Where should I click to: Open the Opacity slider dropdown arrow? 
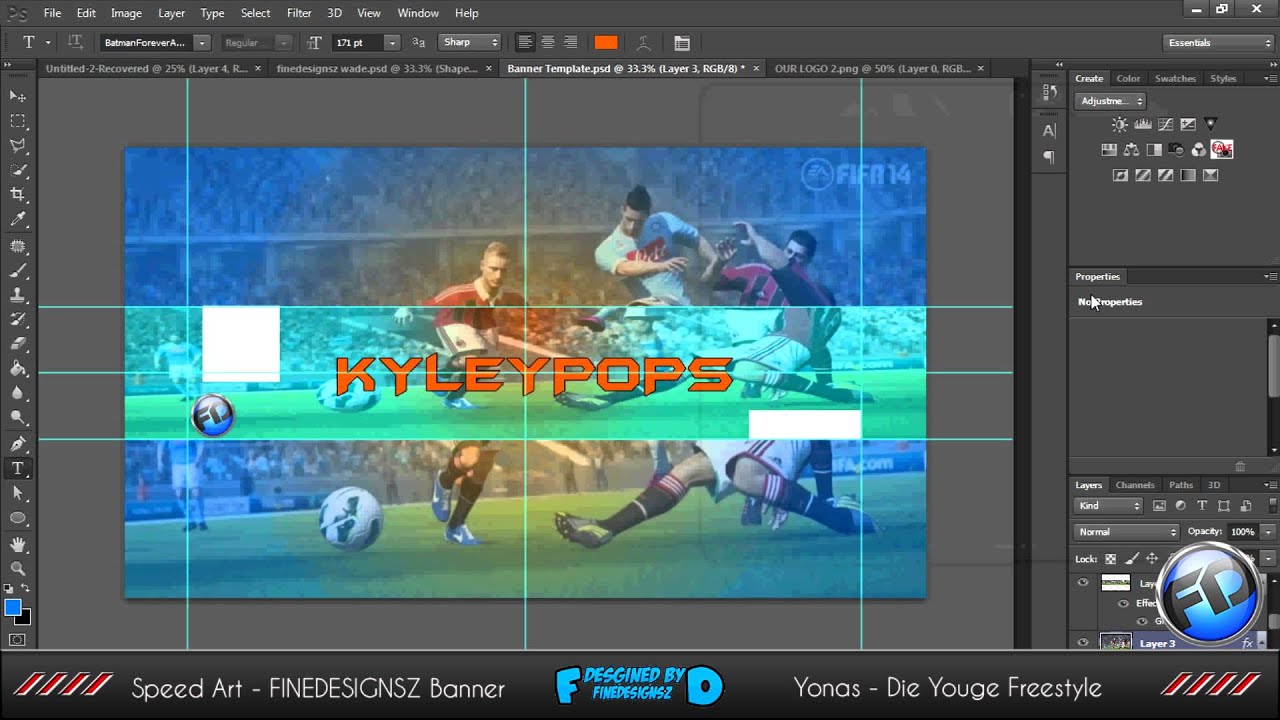pyautogui.click(x=1268, y=532)
